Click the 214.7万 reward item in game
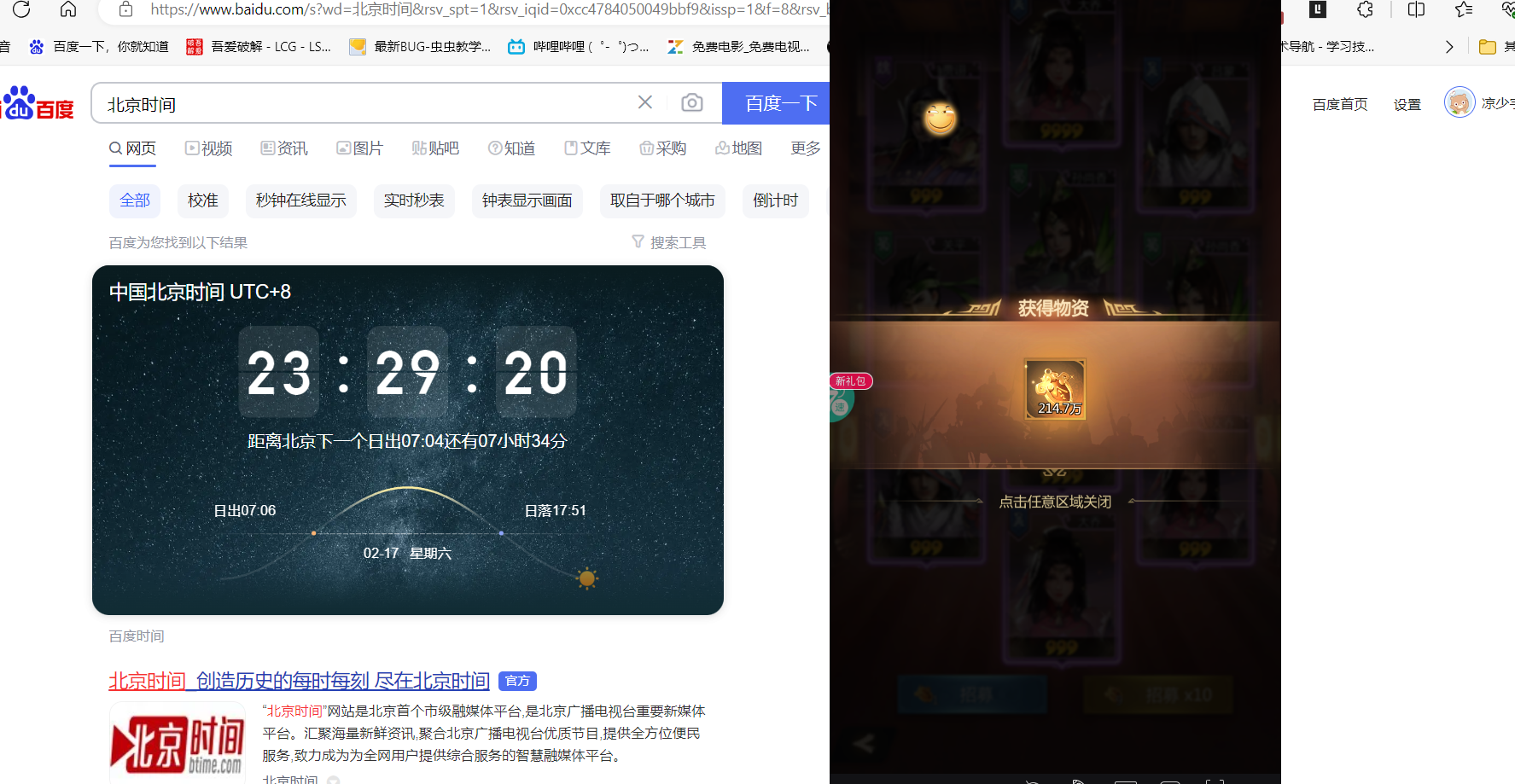Screen dimensions: 1515x784 pos(1056,389)
